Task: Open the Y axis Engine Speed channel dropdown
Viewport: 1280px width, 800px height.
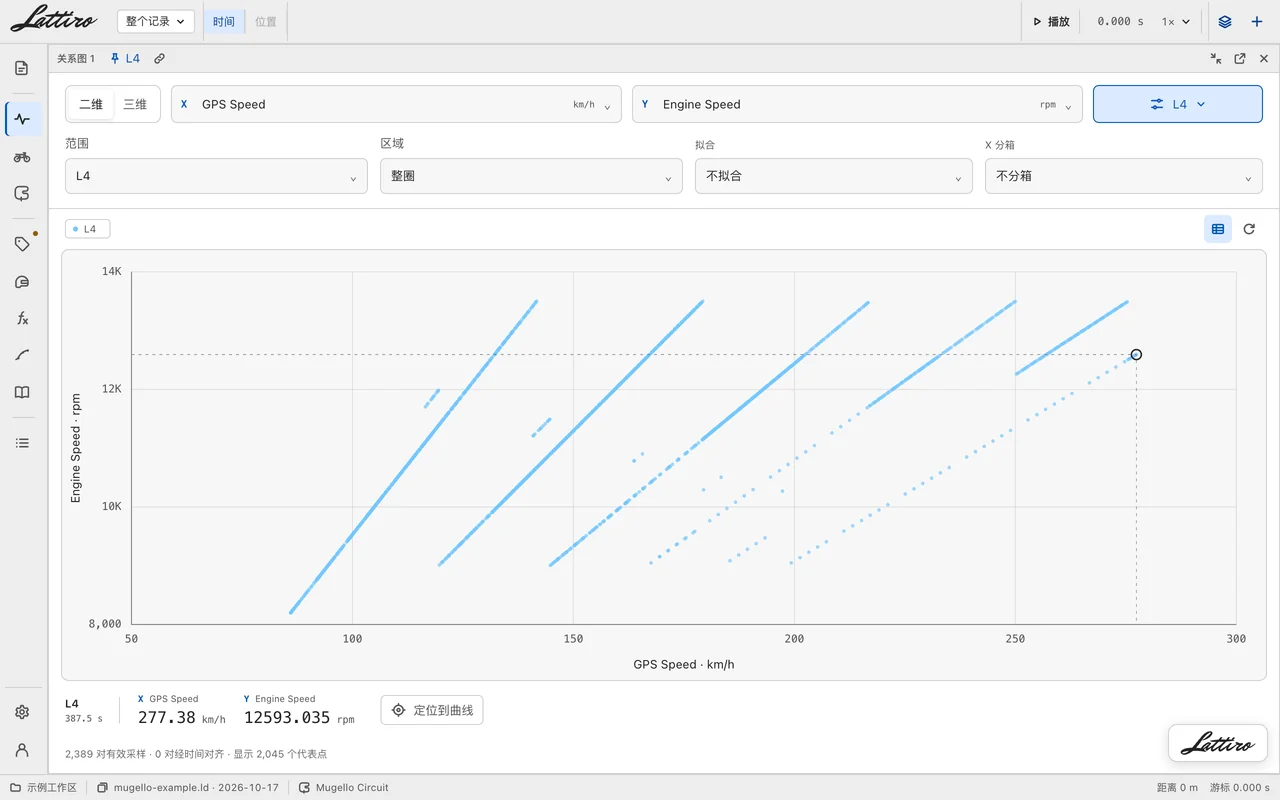Action: click(857, 104)
